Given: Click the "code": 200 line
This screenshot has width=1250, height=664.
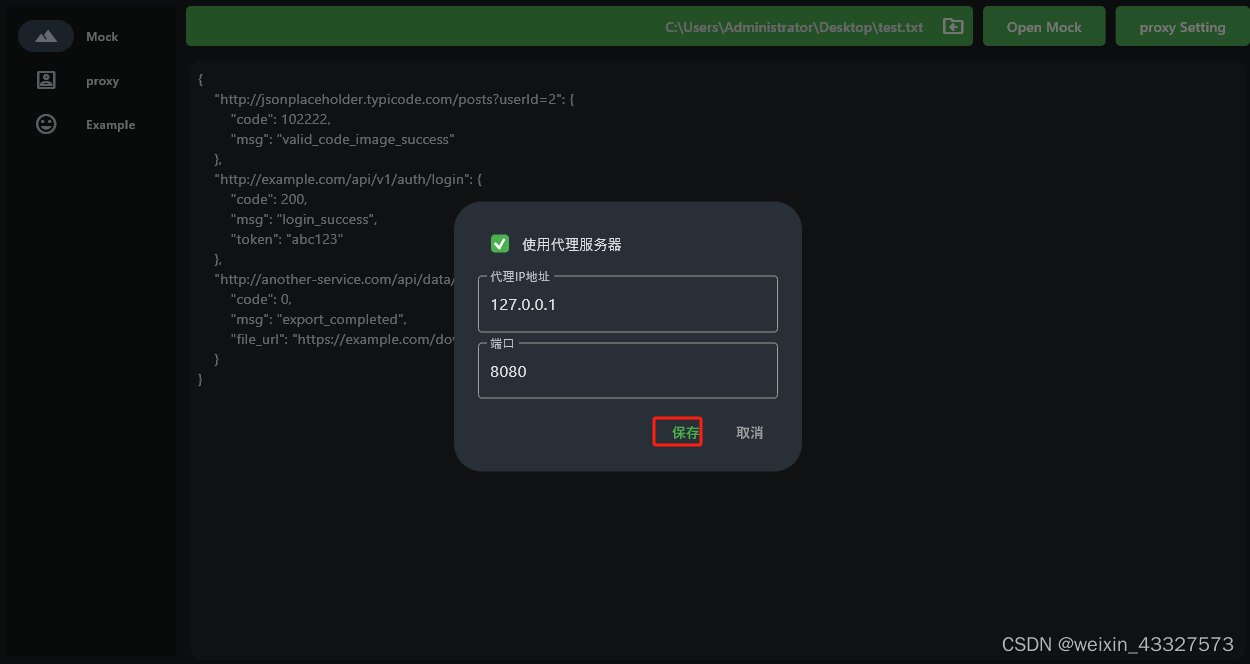Looking at the screenshot, I should tap(269, 199).
